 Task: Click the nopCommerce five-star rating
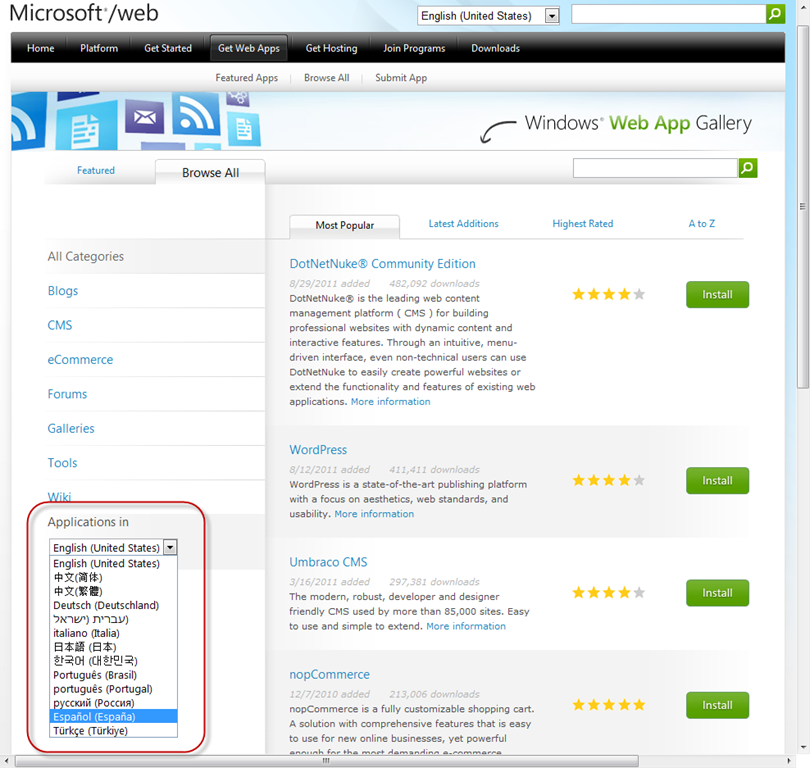pyautogui.click(x=608, y=705)
